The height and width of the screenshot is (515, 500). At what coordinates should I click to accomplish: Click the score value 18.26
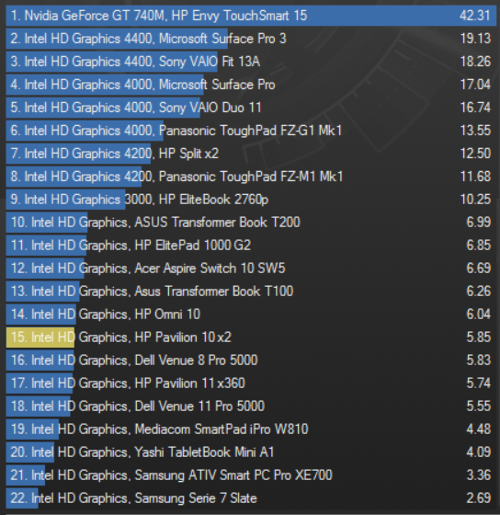pyautogui.click(x=475, y=61)
